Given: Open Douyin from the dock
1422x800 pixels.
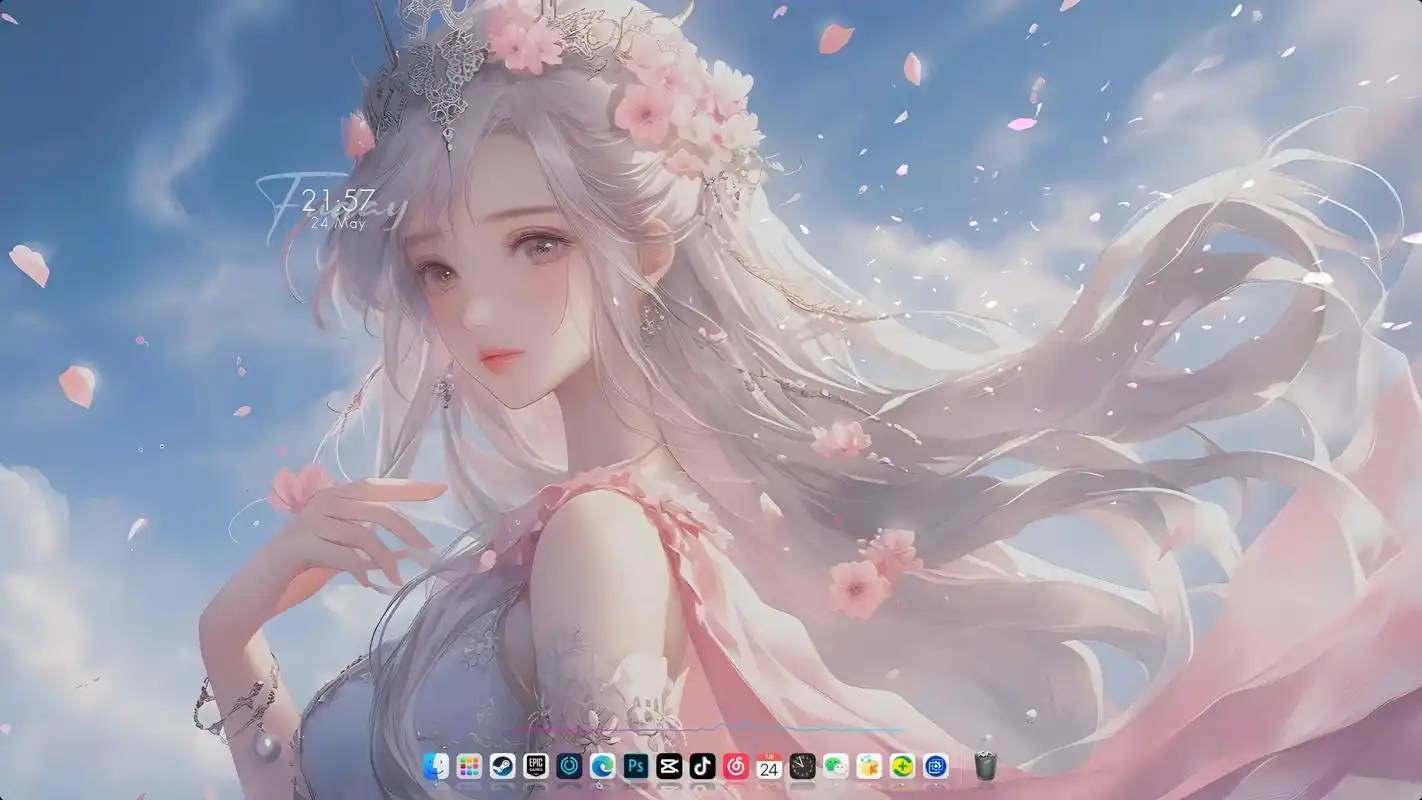Looking at the screenshot, I should click(701, 766).
